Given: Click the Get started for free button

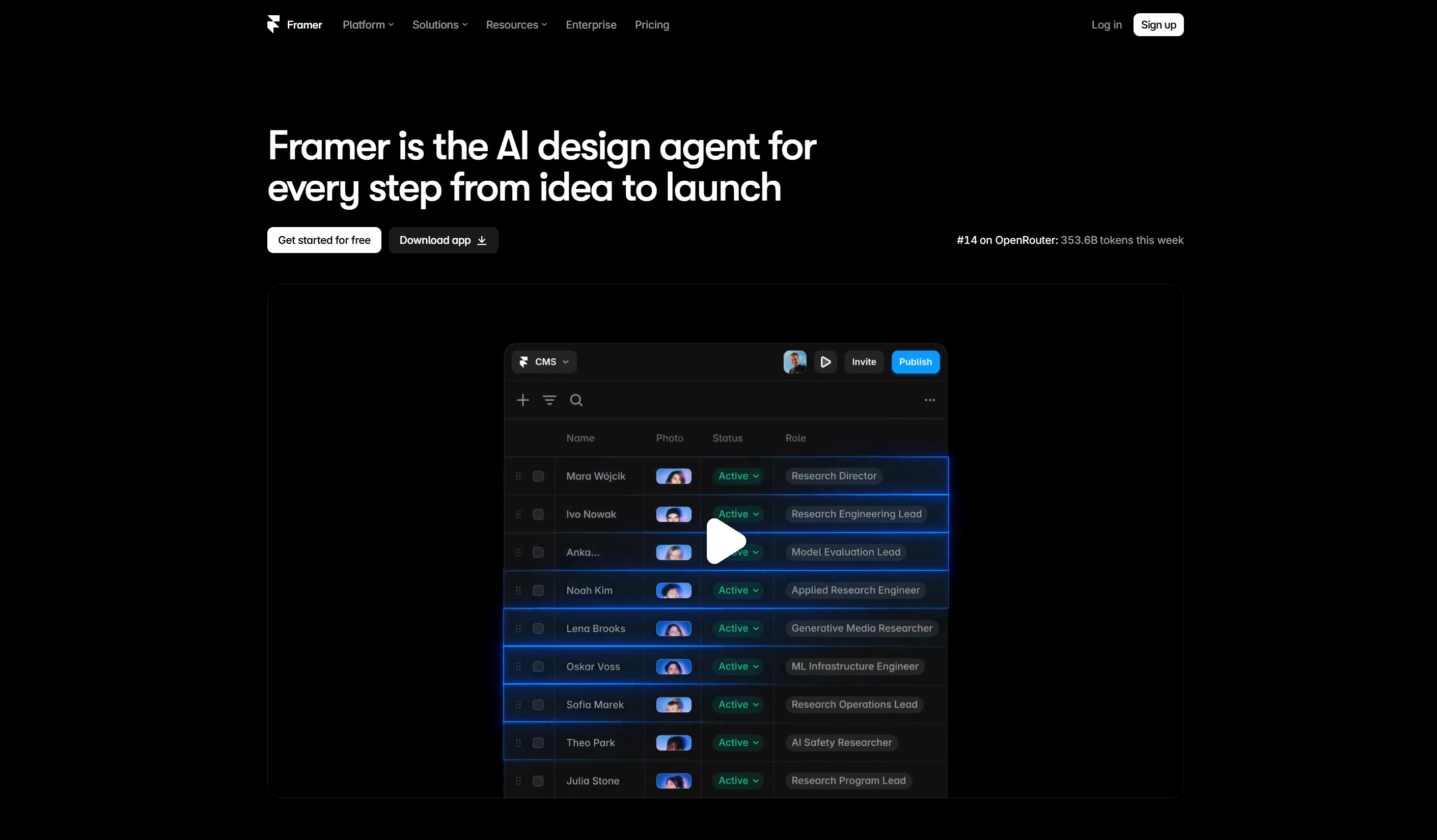Looking at the screenshot, I should (324, 240).
